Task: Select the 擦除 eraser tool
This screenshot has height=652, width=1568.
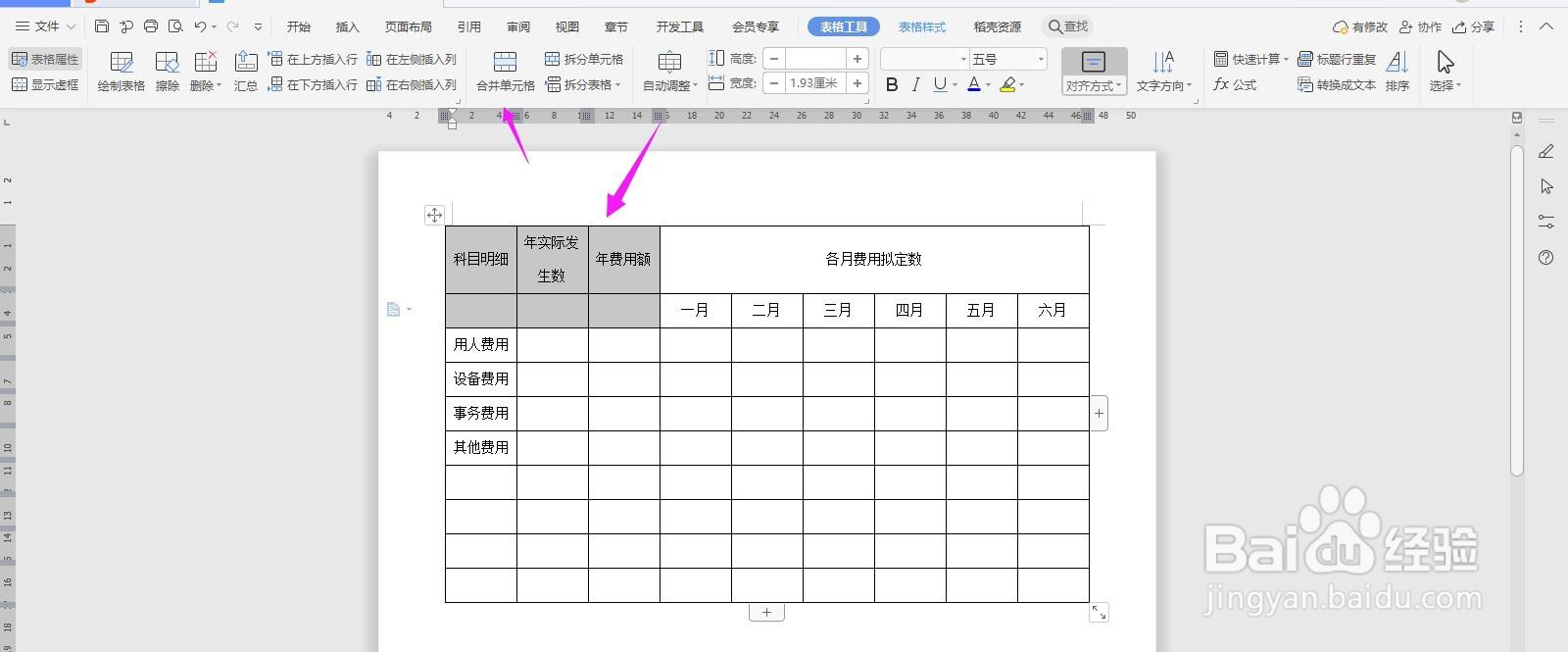Action: (168, 72)
